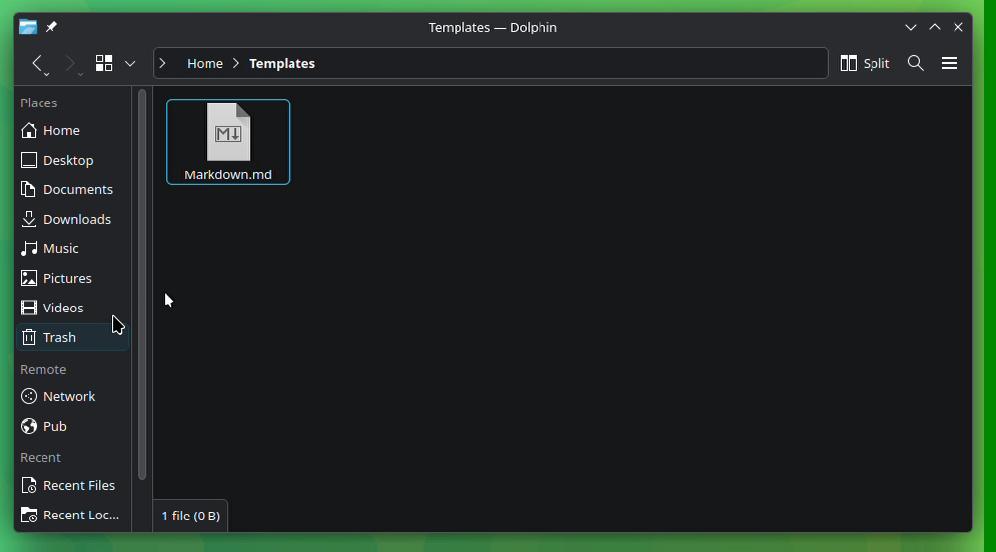Minimize the Dolphin window

[x=910, y=27]
